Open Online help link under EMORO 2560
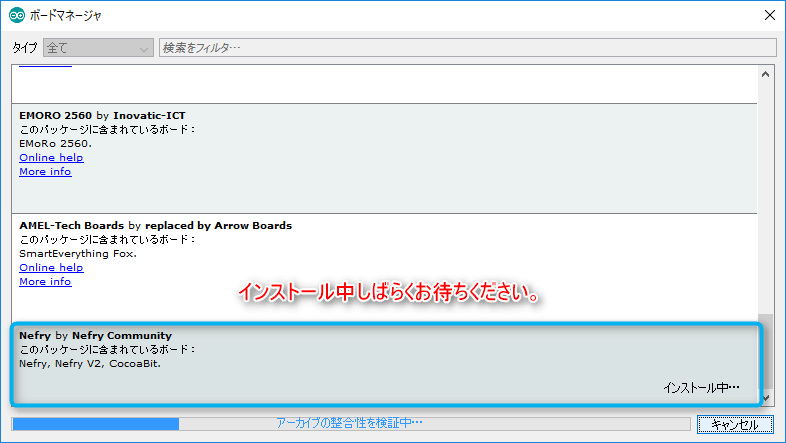 coord(51,157)
